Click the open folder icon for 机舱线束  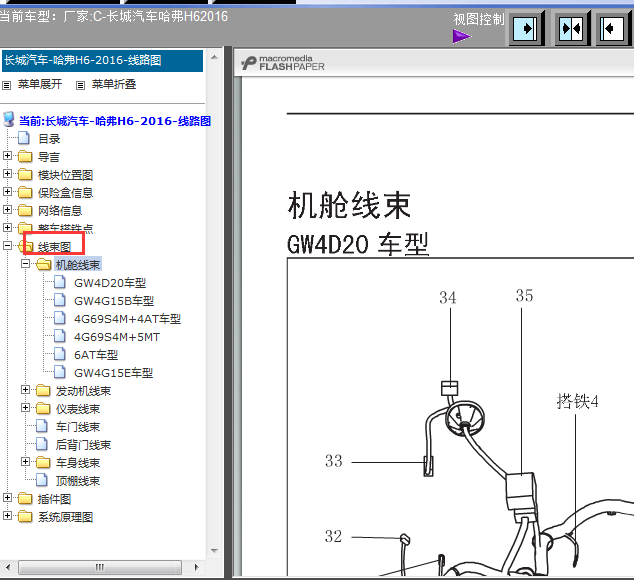coord(43,265)
